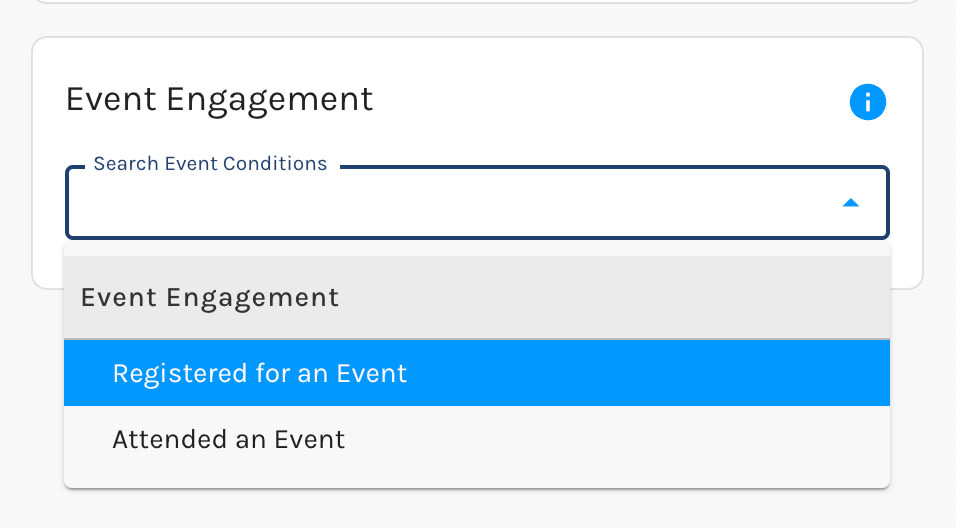Viewport: 956px width, 528px height.
Task: Tap the information icon beside Event Engagement
Action: (x=868, y=102)
